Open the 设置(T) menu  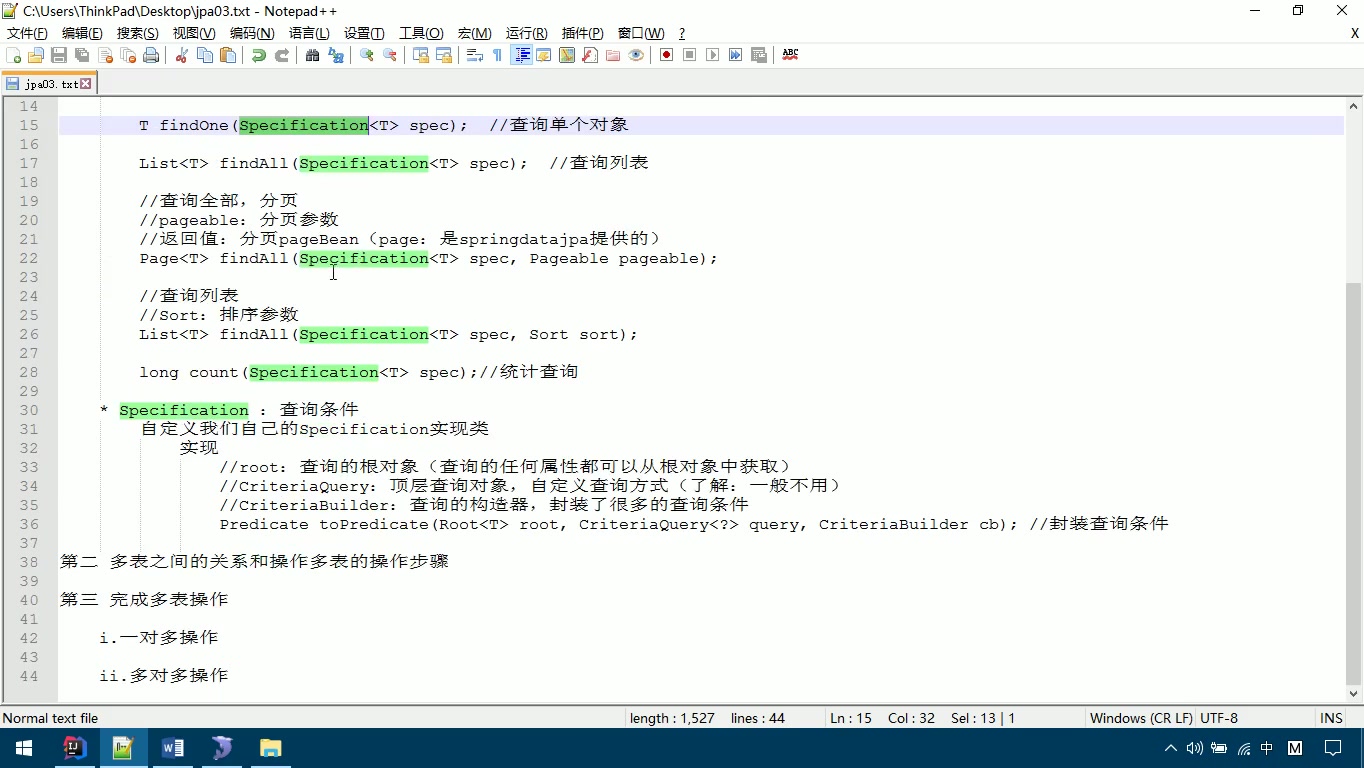365,33
